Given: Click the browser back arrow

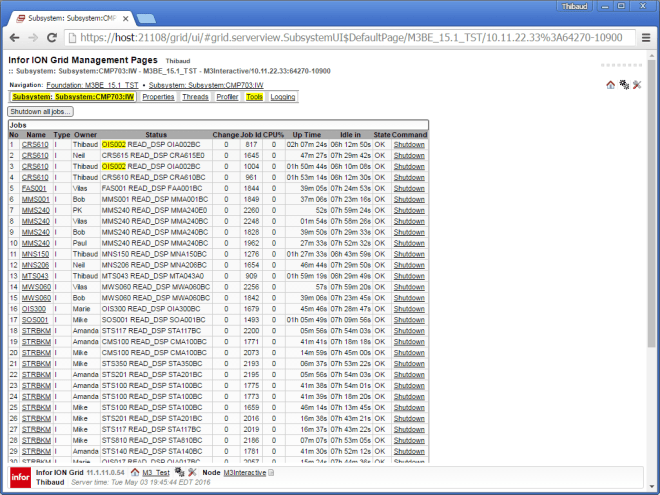Looking at the screenshot, I should pyautogui.click(x=14, y=38).
